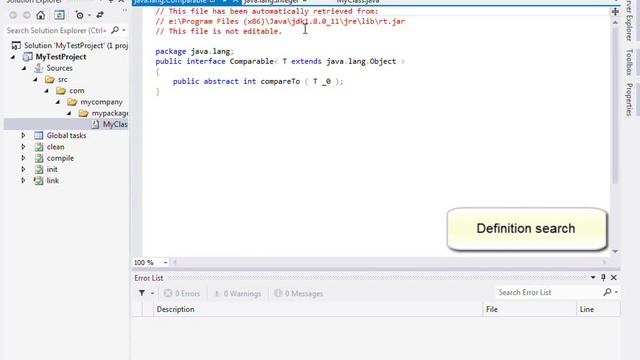This screenshot has width=640, height=360.
Task: Select the Global tasks item
Action: tap(66, 136)
